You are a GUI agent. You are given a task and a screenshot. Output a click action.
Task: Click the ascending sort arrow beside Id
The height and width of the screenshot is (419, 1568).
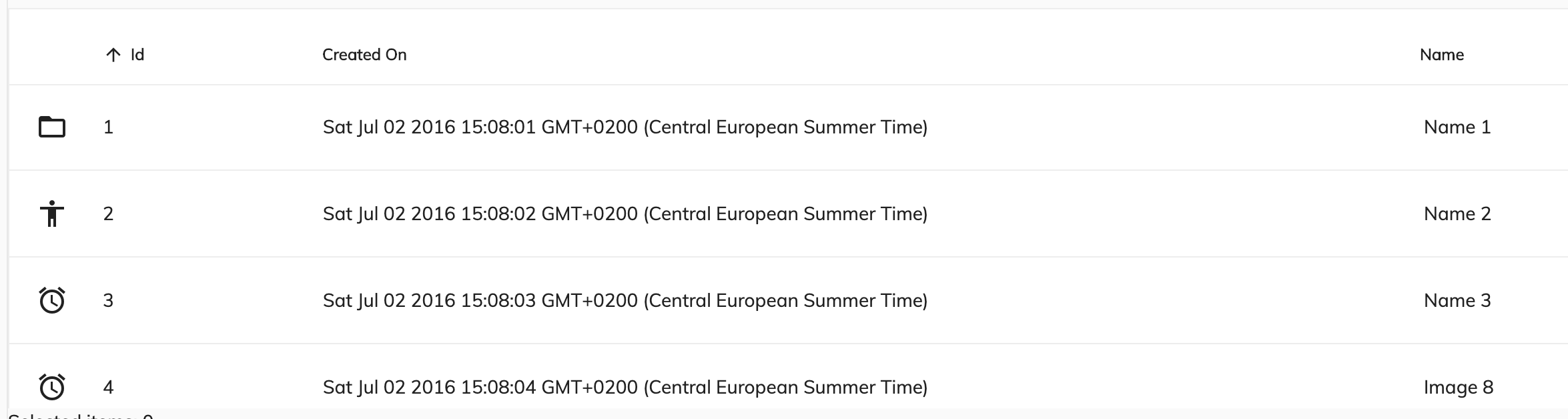point(113,55)
